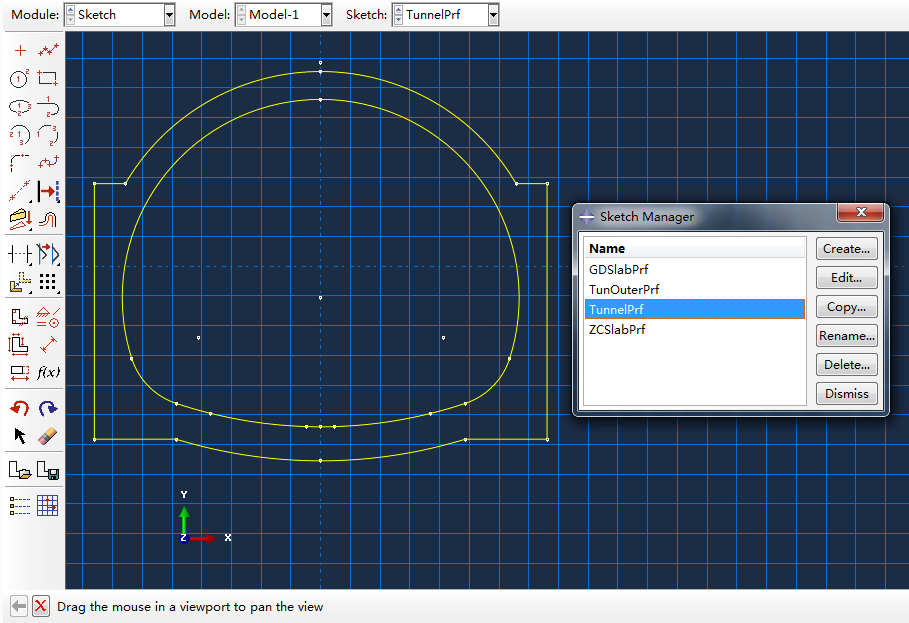
Task: Activate the Create Circle tool
Action: point(19,77)
